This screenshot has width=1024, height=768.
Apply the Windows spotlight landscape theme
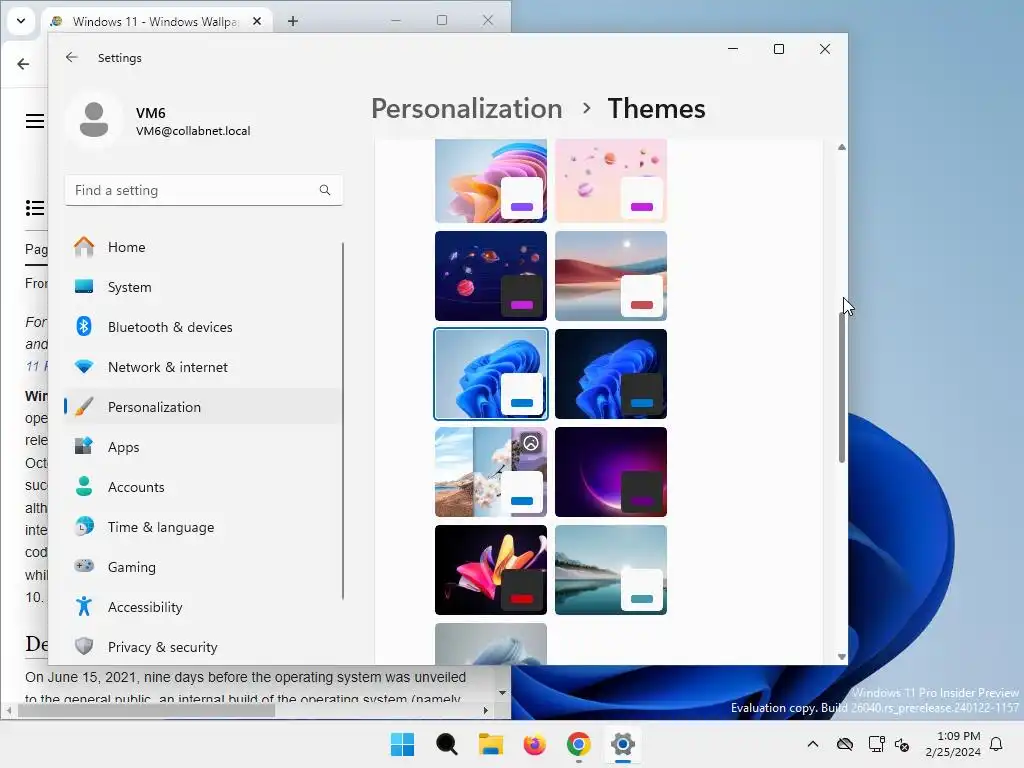[x=491, y=472]
